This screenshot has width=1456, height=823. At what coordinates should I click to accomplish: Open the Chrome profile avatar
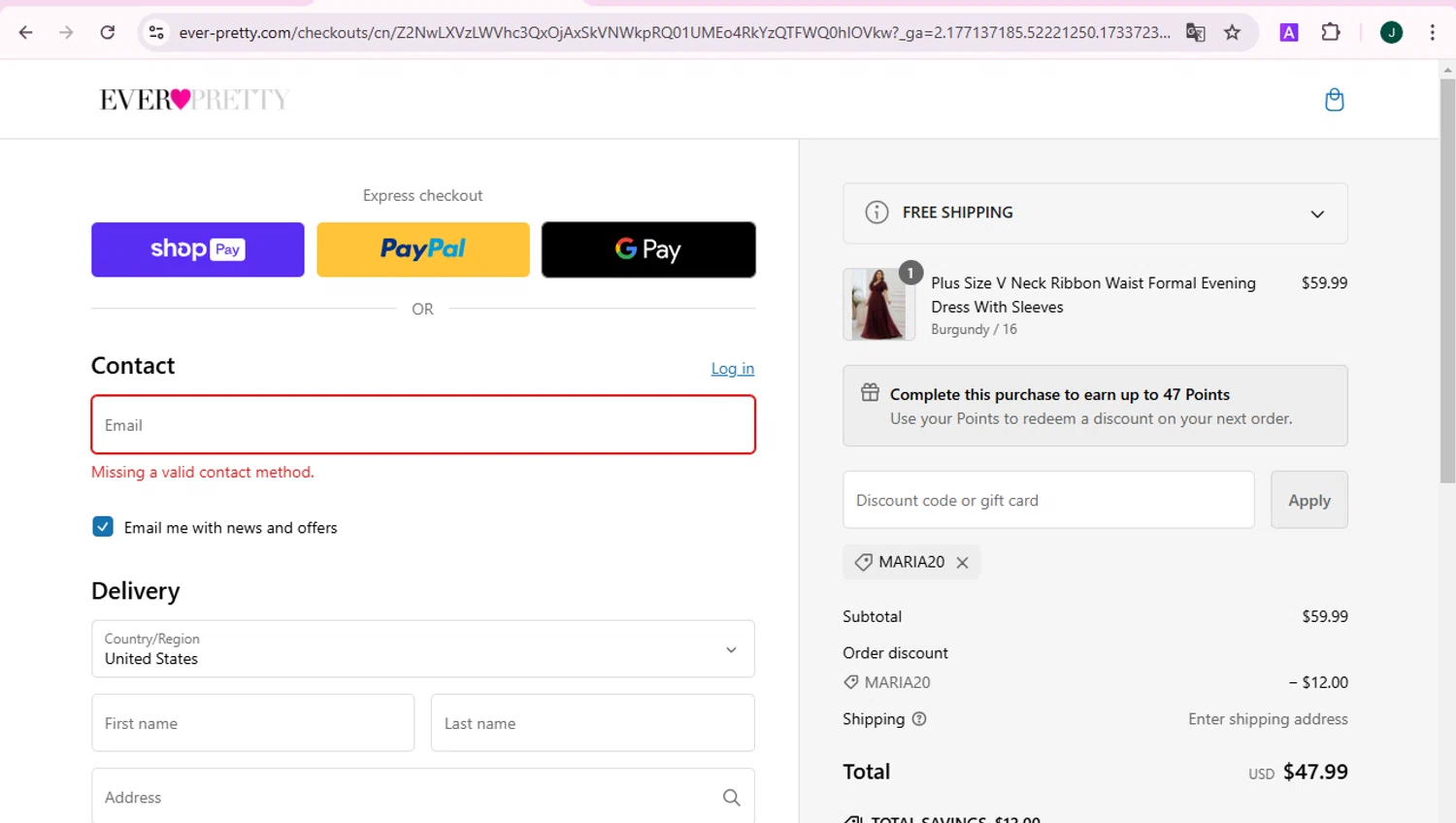pos(1391,32)
